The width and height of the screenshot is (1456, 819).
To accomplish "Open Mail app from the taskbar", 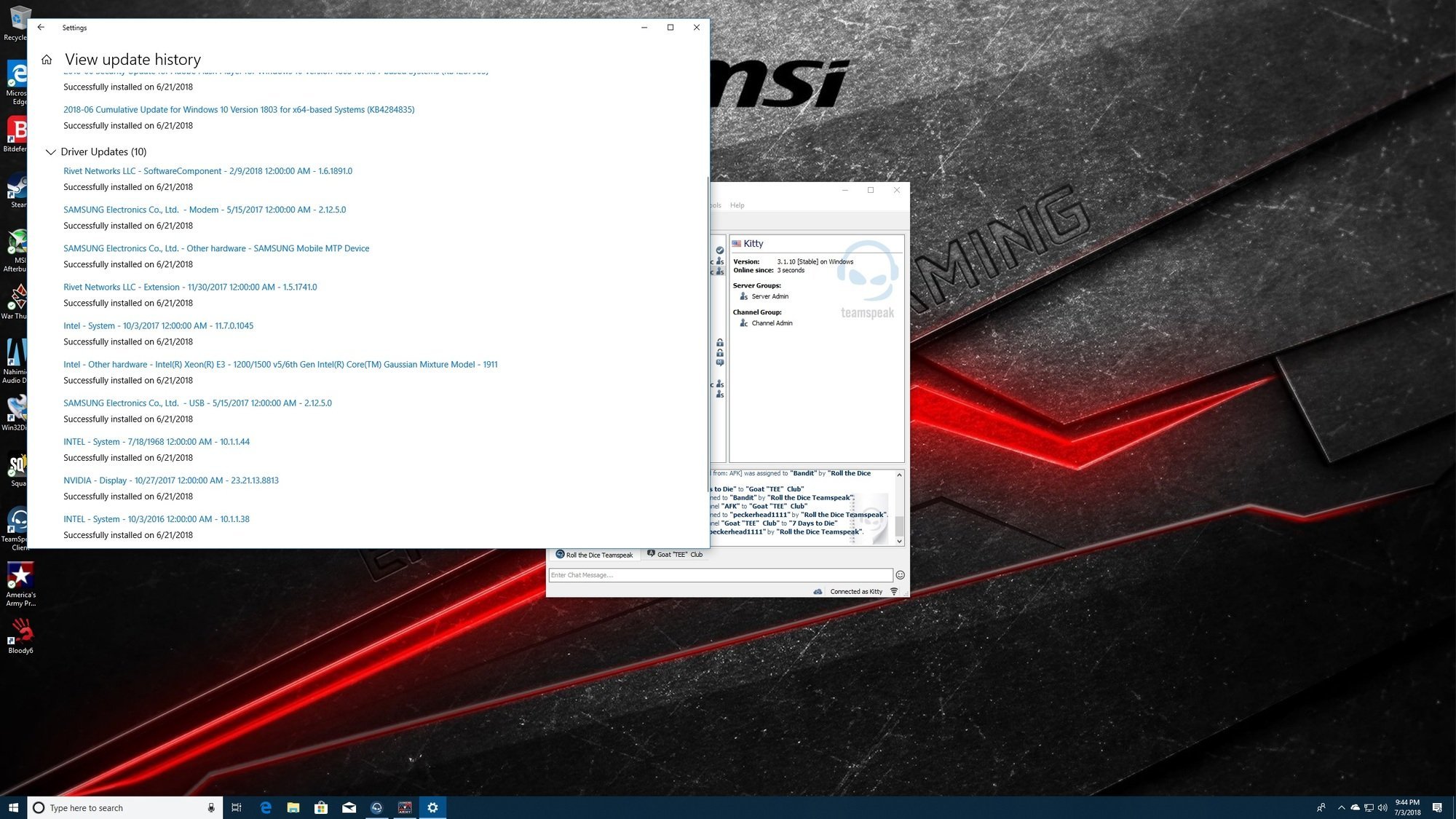I will click(x=349, y=807).
